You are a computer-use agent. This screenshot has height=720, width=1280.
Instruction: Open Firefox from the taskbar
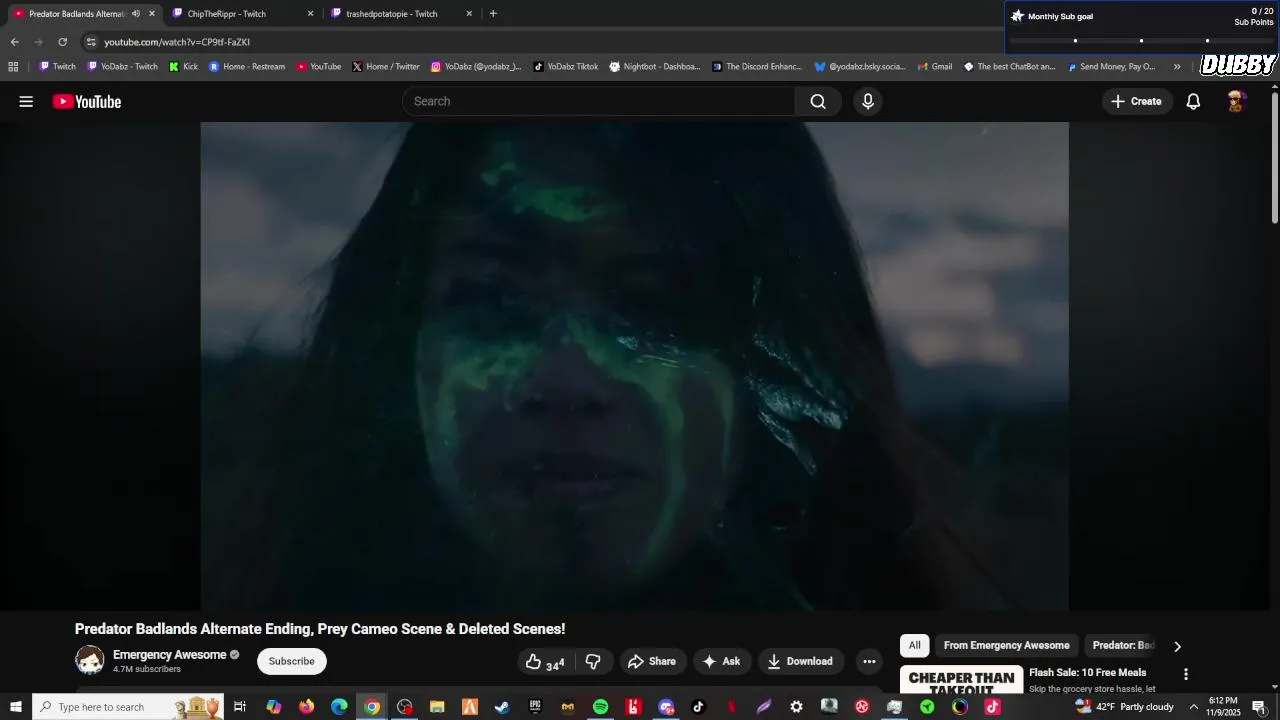tap(306, 707)
